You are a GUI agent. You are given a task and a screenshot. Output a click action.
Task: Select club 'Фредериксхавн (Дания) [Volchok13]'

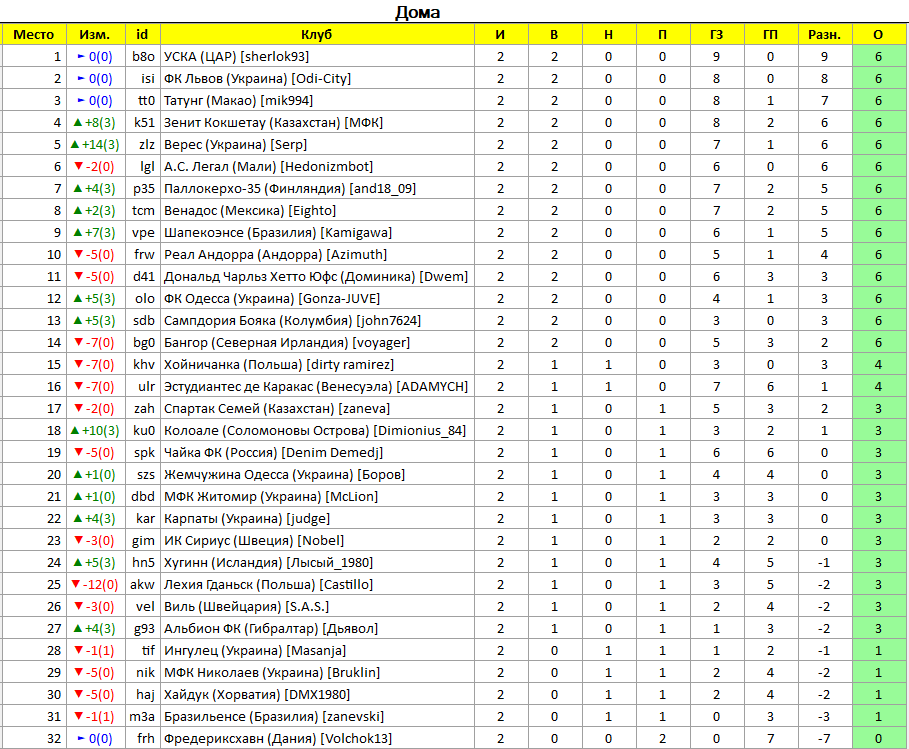(x=278, y=740)
